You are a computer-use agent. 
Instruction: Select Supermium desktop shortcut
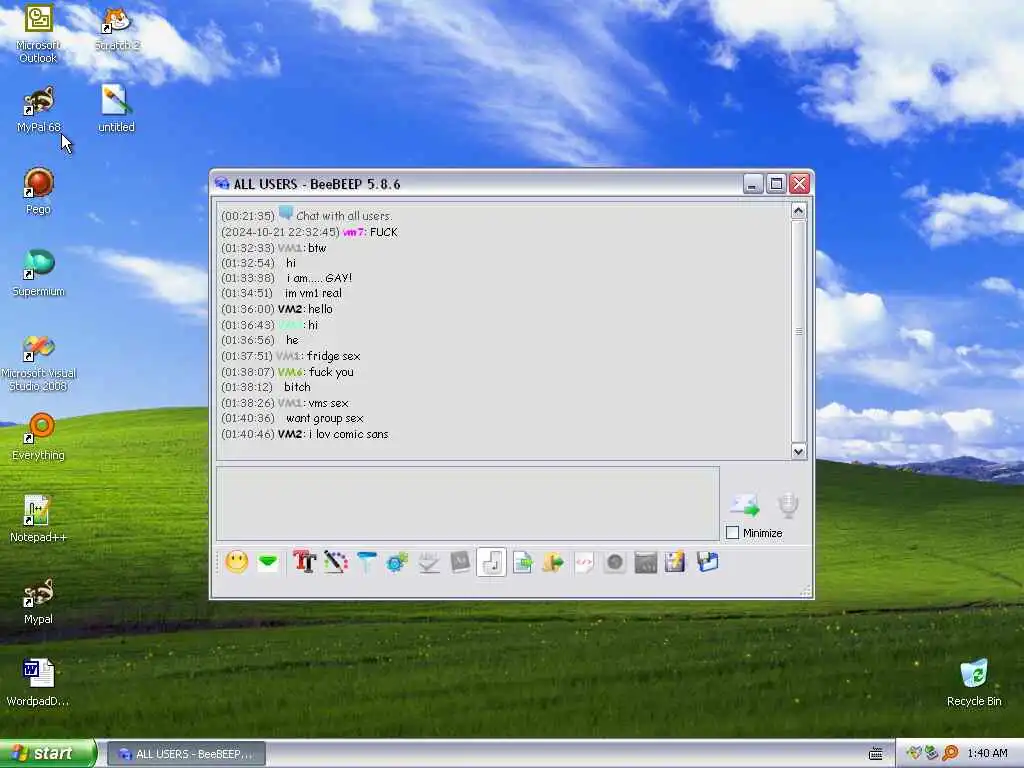coord(38,274)
